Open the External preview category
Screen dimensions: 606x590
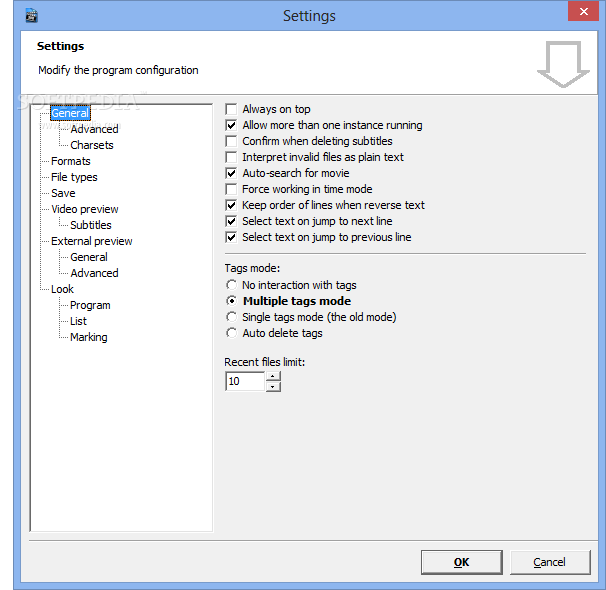click(x=92, y=241)
